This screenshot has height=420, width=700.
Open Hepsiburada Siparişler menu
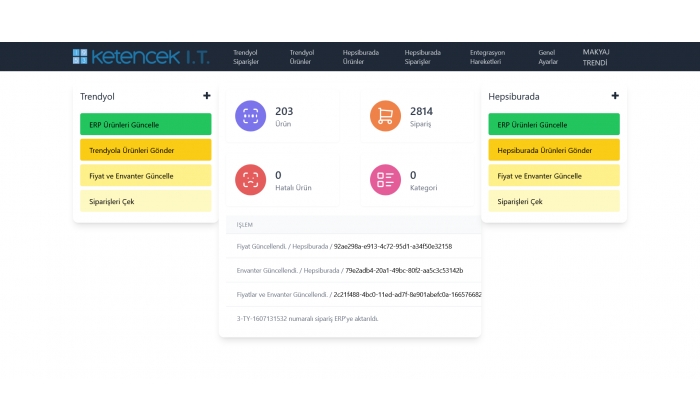[x=422, y=57]
